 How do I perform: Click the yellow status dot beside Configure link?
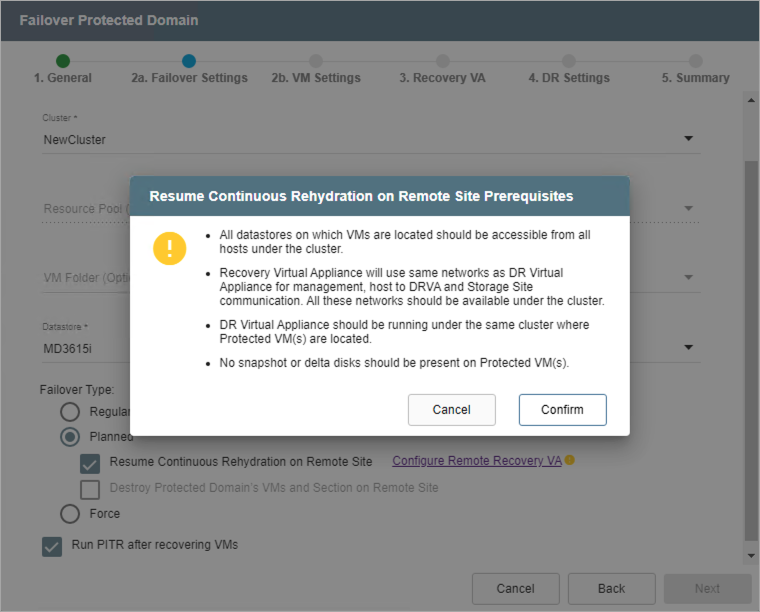(569, 461)
